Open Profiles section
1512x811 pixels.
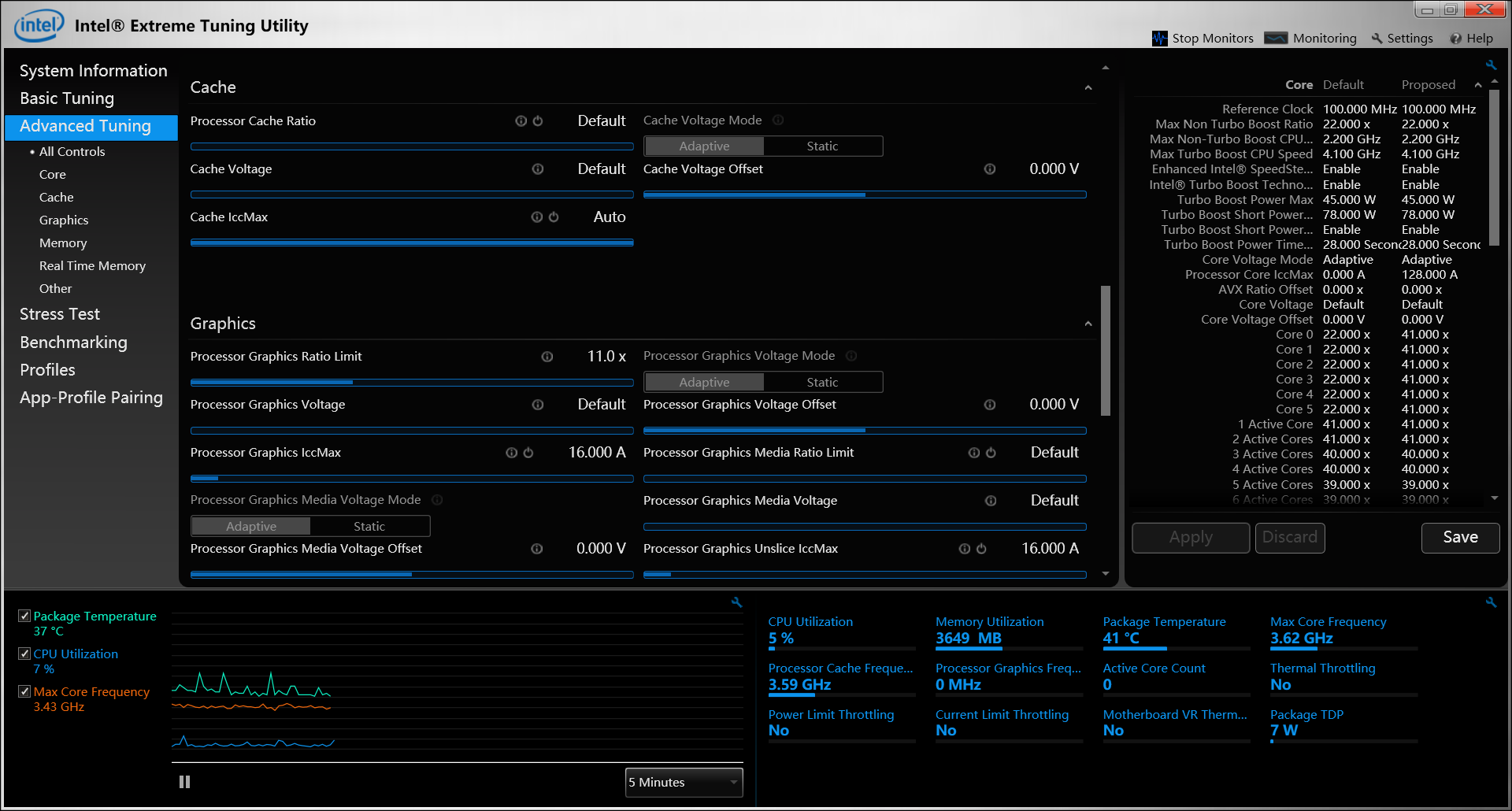pyautogui.click(x=47, y=370)
